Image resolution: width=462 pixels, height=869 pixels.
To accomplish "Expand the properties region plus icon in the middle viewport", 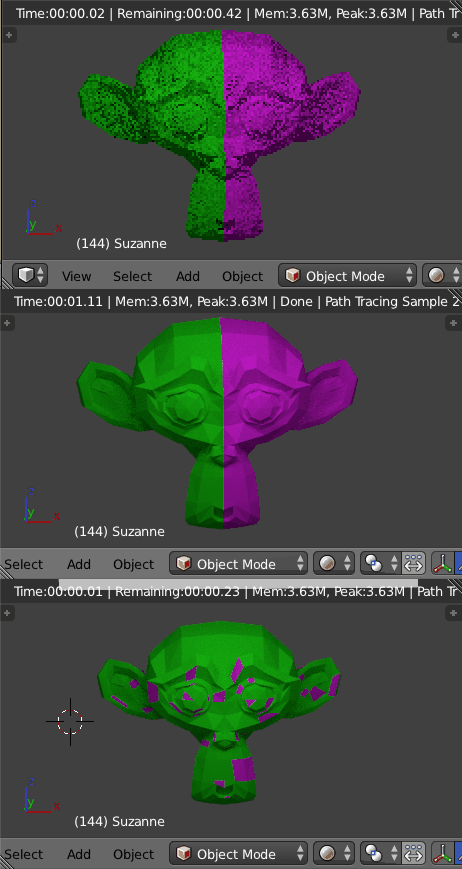I will click(453, 324).
